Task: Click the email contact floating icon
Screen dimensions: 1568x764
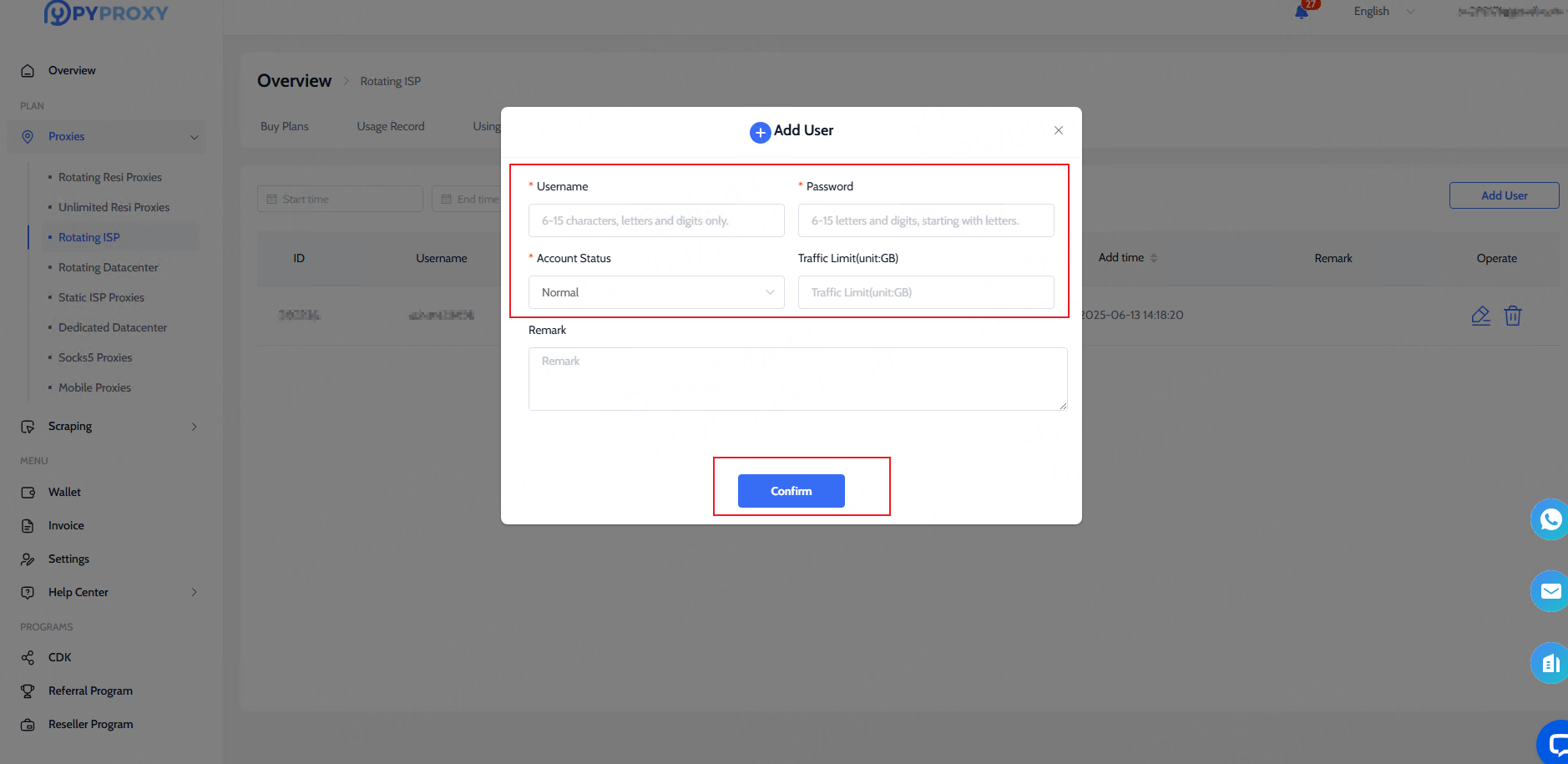Action: (1550, 591)
